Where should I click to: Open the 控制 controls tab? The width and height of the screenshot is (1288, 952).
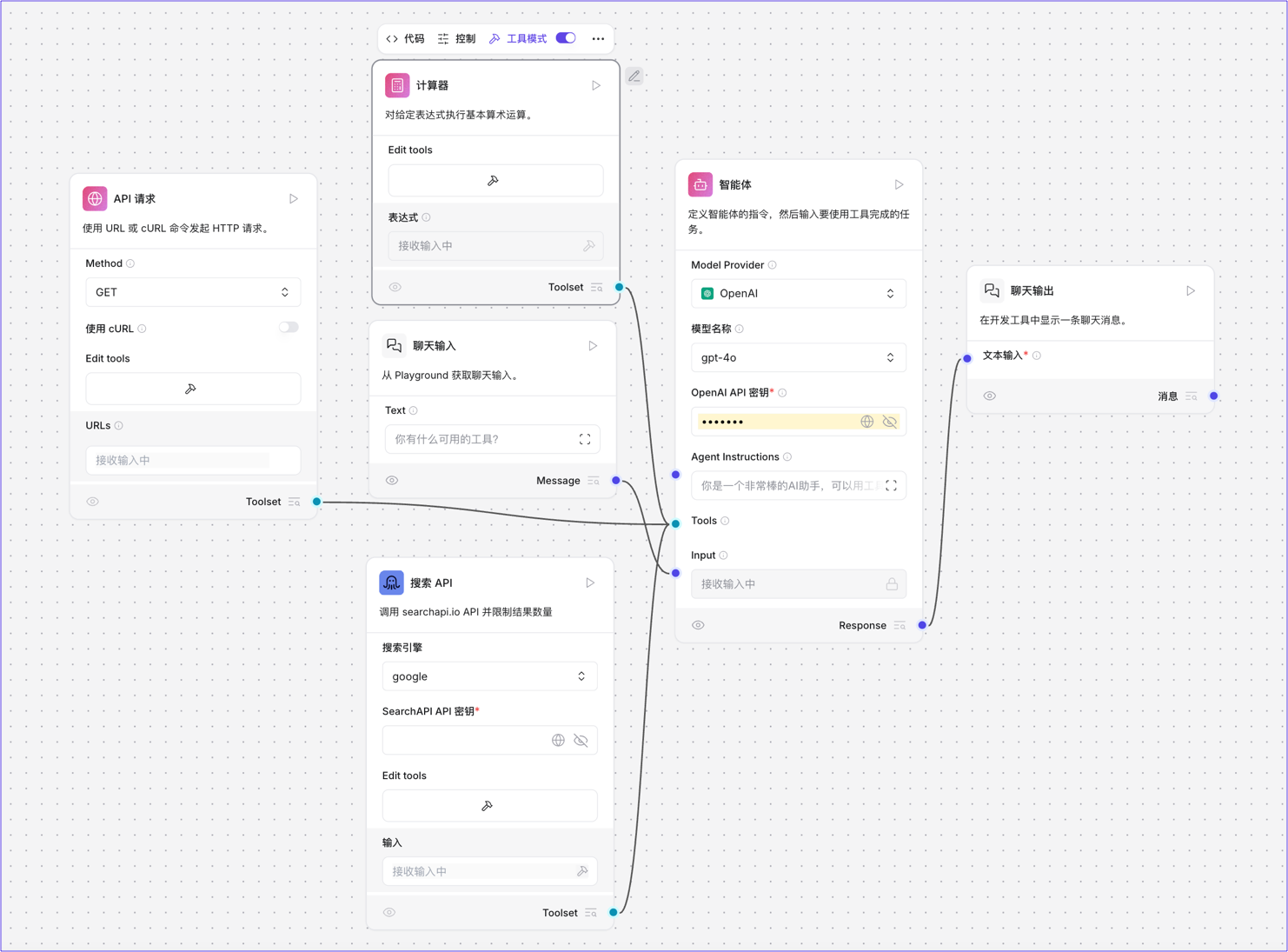457,38
